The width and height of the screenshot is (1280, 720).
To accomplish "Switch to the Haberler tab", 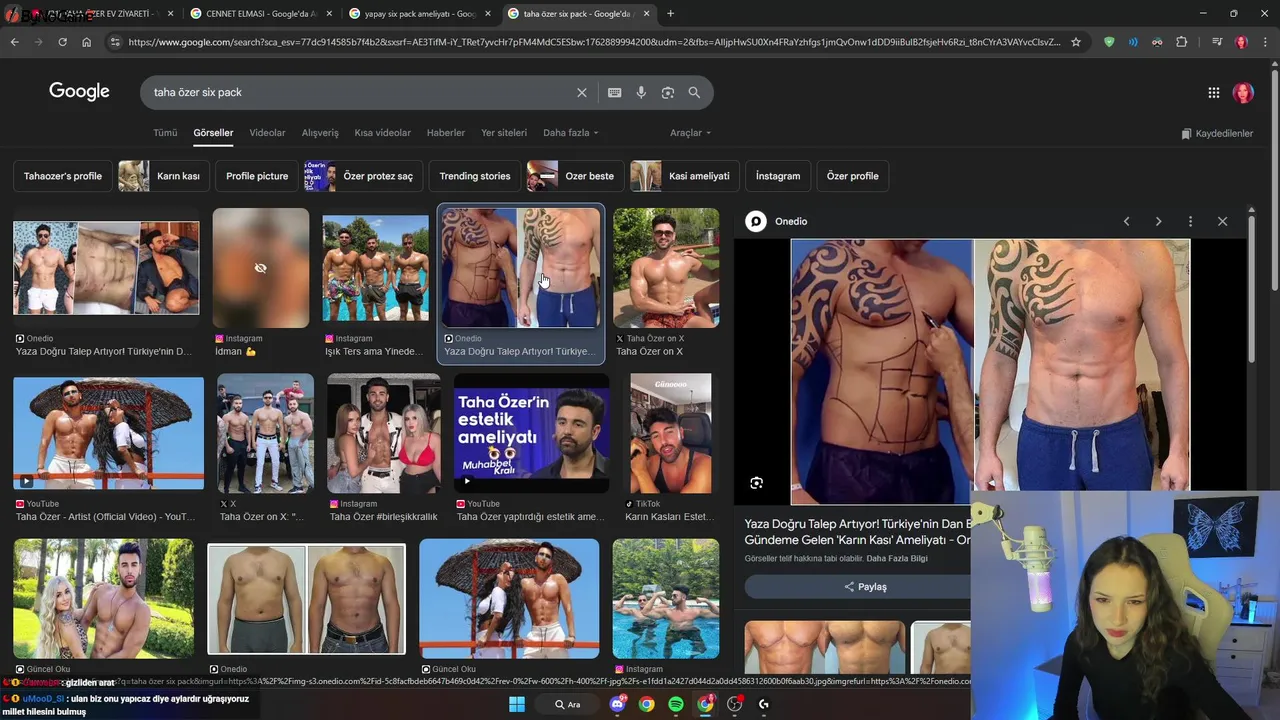I will (446, 133).
